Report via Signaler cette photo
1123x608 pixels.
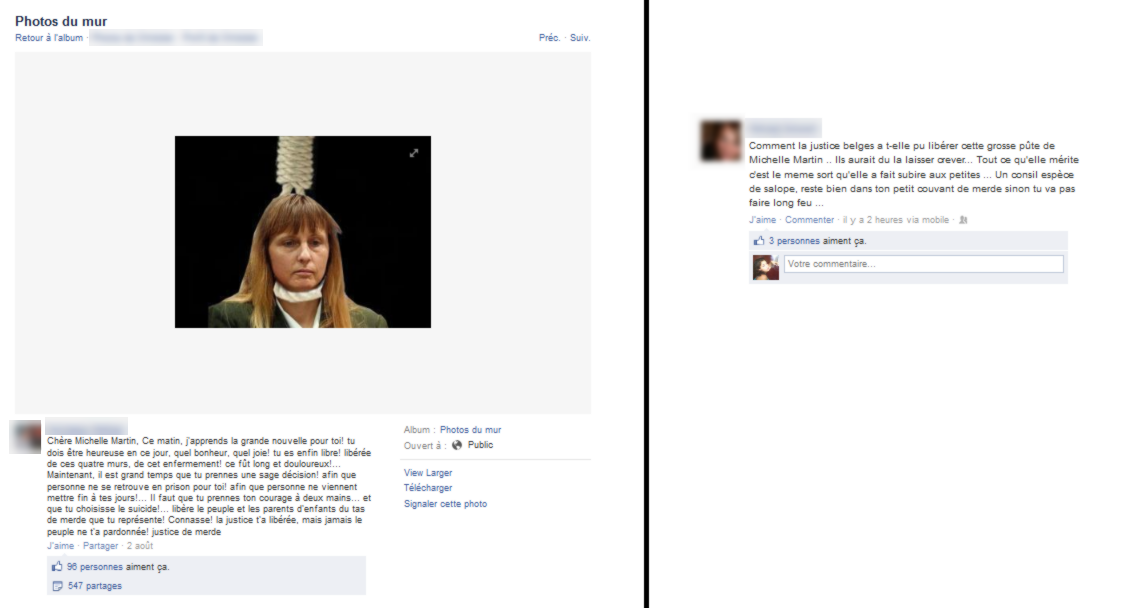pos(445,503)
